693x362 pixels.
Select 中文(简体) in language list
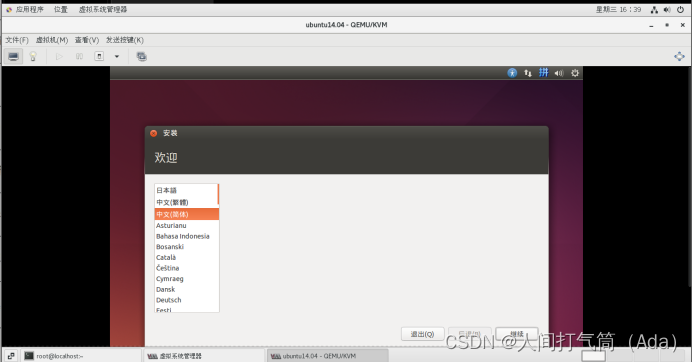[x=187, y=214]
